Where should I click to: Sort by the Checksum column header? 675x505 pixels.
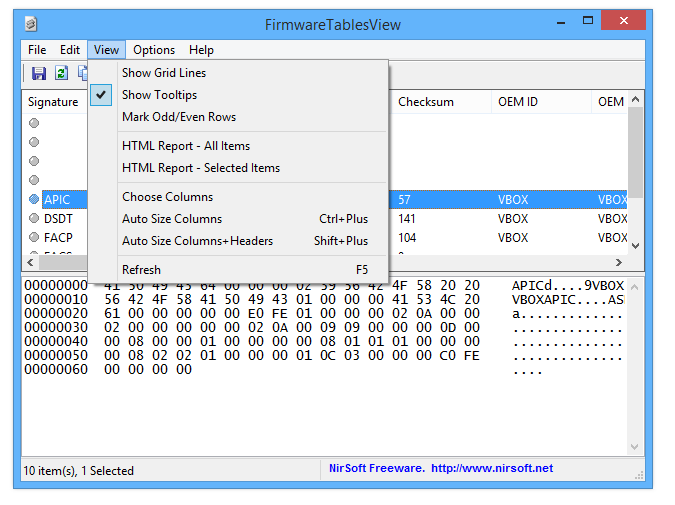click(440, 102)
